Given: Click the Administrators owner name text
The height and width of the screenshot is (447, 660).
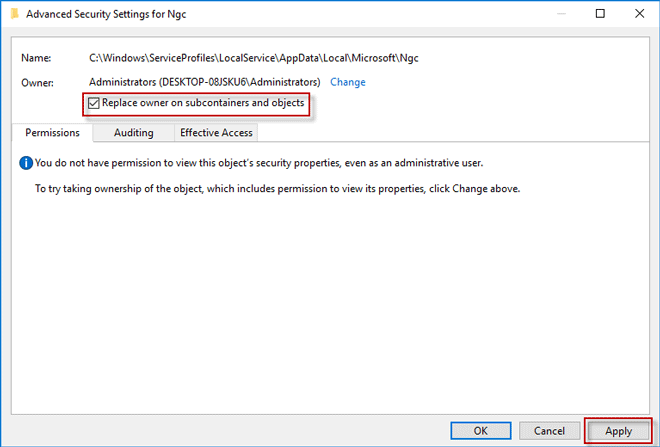Looking at the screenshot, I should [205, 82].
